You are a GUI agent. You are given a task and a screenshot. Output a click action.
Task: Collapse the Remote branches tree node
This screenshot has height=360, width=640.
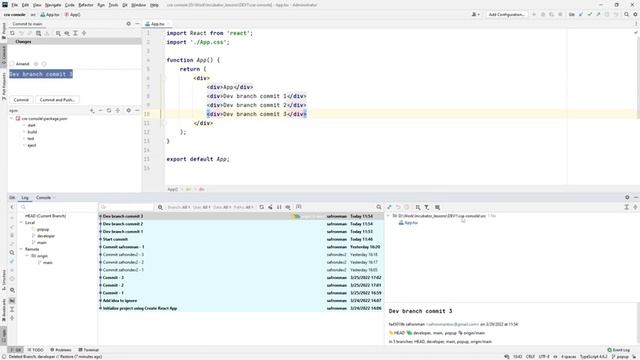click(x=21, y=249)
